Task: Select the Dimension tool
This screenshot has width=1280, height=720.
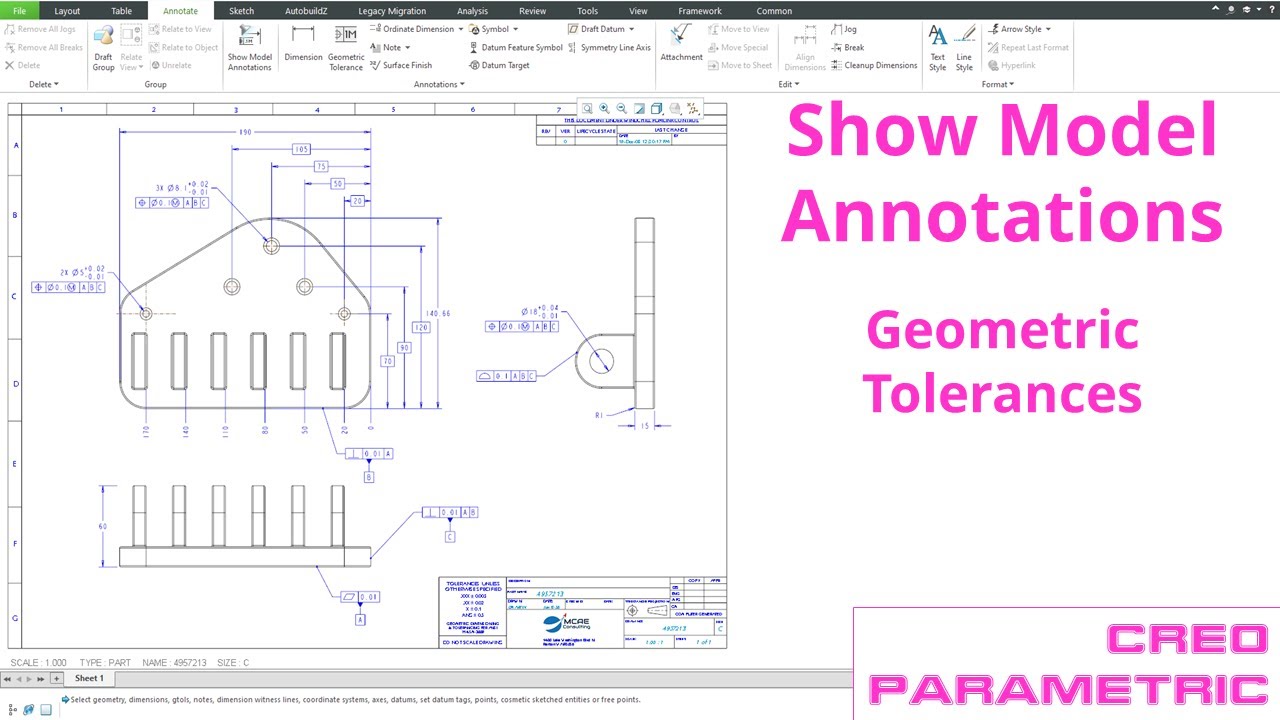Action: click(x=303, y=44)
